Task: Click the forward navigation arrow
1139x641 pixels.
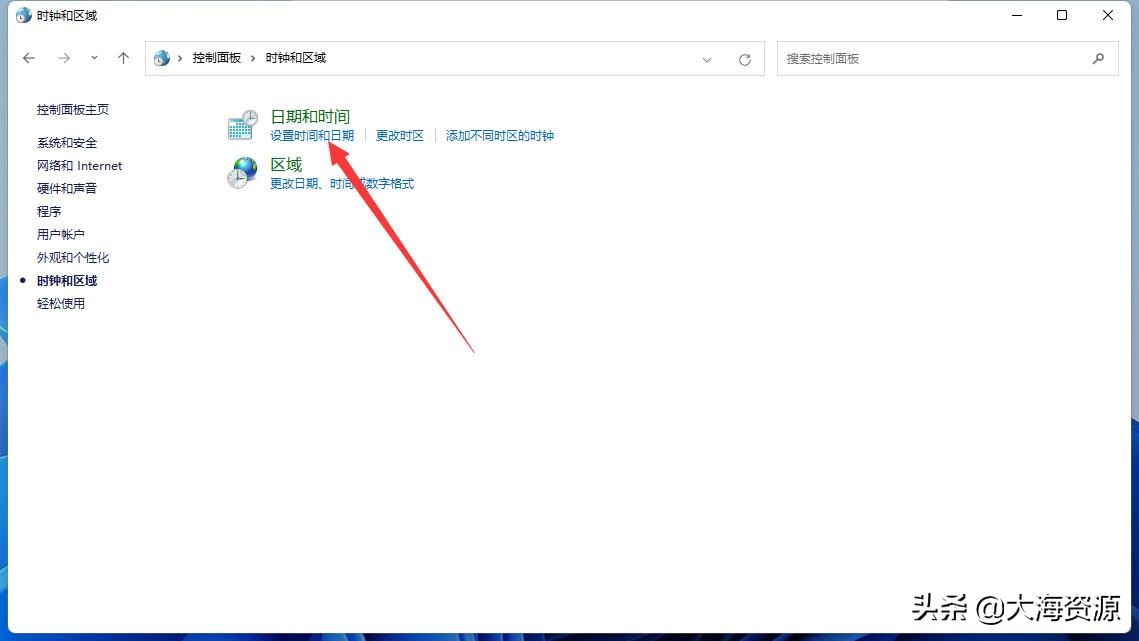Action: click(x=62, y=58)
